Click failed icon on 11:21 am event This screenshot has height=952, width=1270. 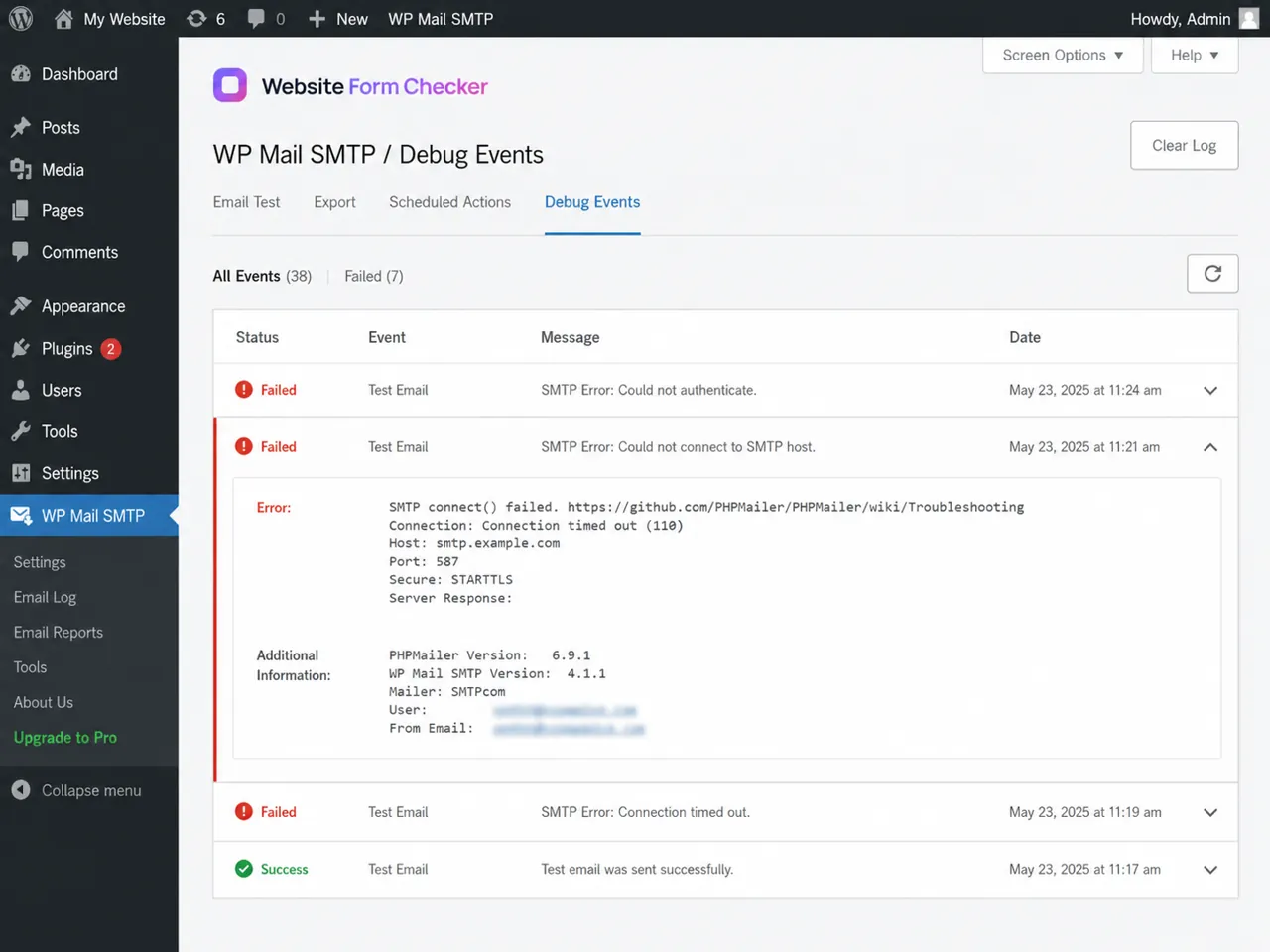(x=244, y=447)
